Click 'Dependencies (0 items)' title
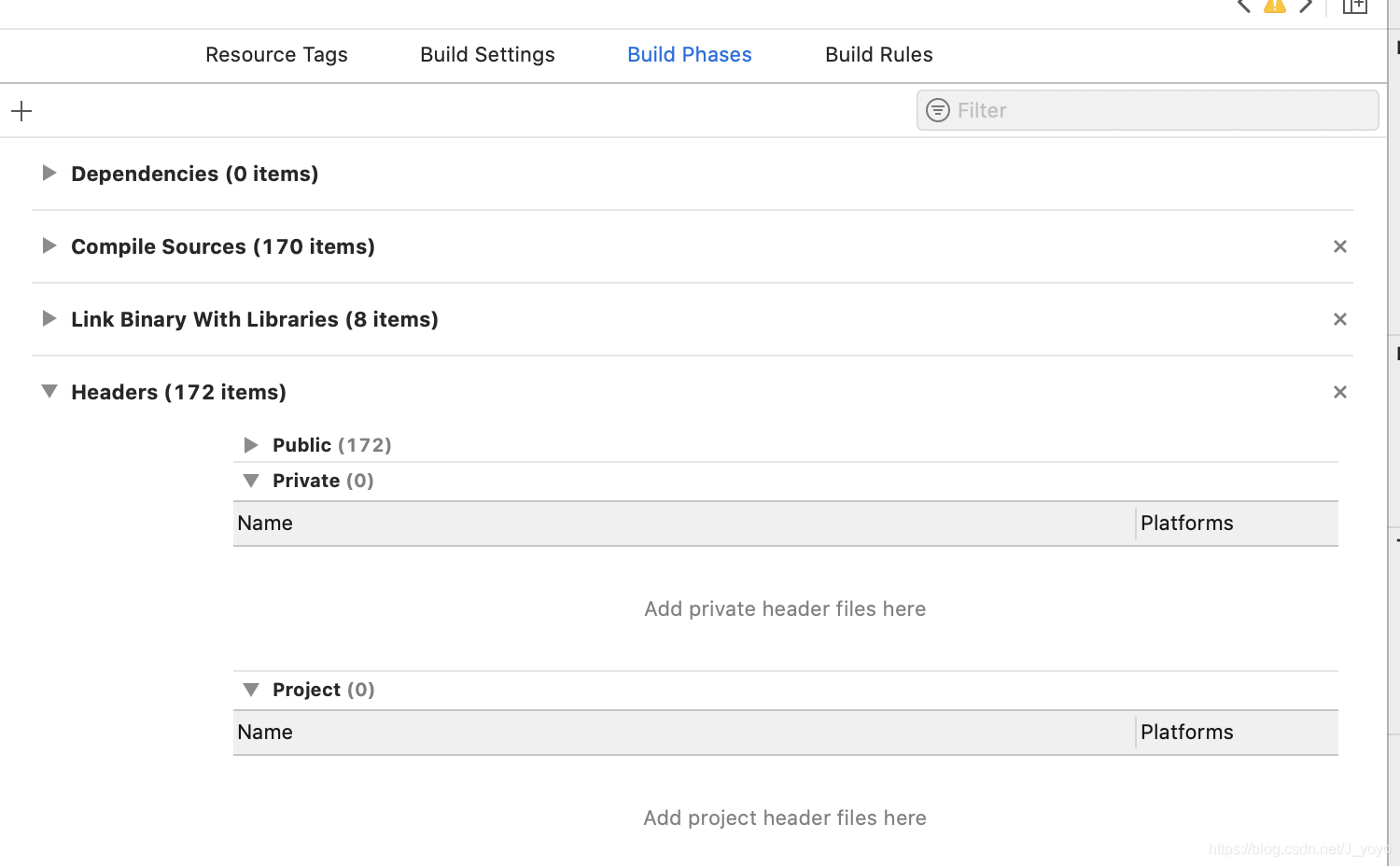This screenshot has width=1400, height=866. click(x=195, y=174)
